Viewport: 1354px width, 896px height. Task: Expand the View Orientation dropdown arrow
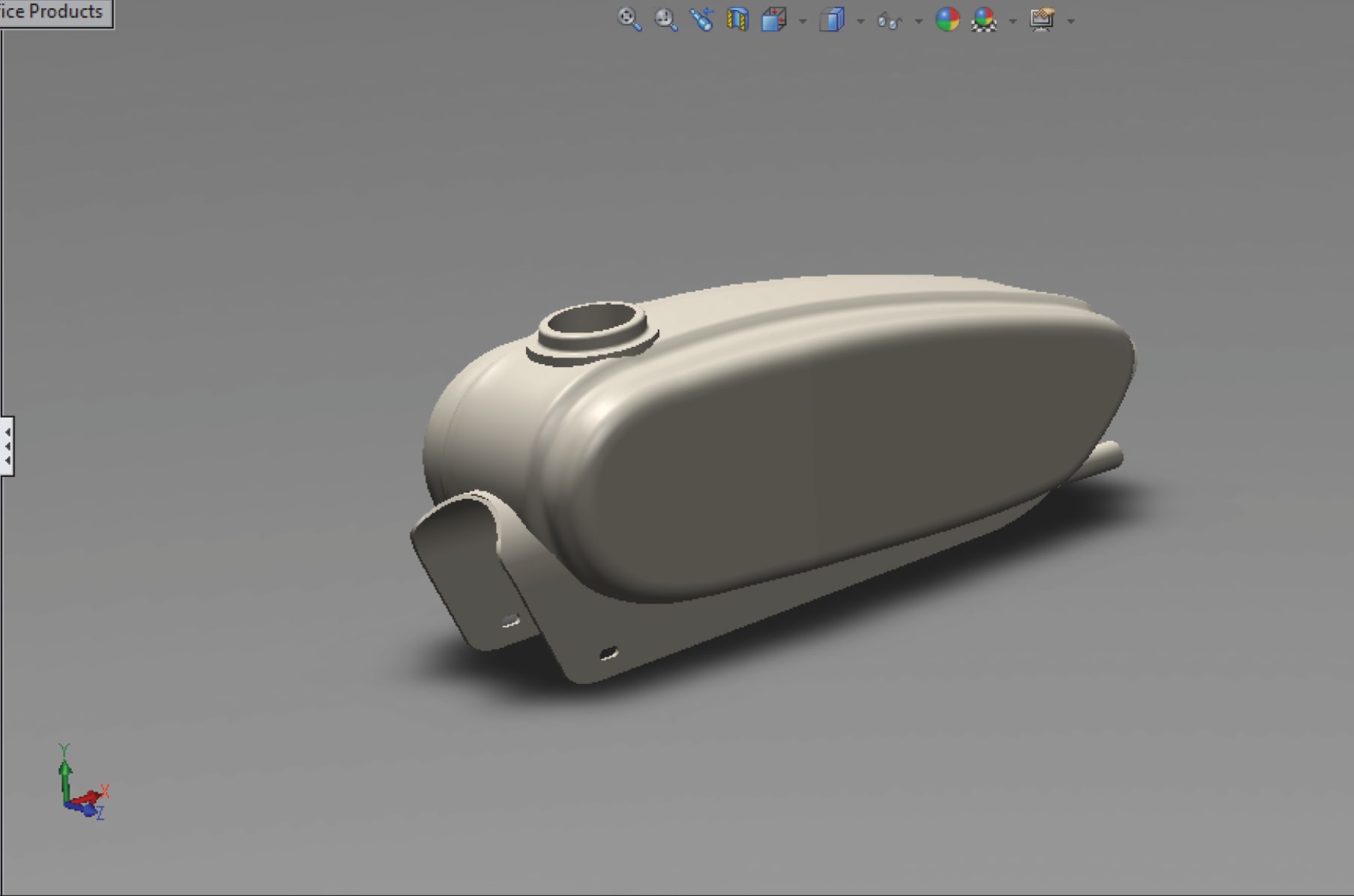[x=802, y=21]
